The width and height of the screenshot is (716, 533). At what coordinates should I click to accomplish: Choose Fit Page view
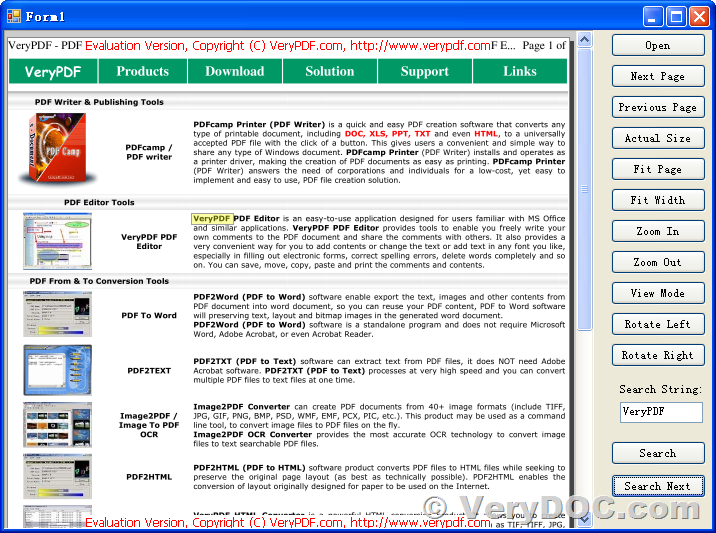[x=658, y=169]
